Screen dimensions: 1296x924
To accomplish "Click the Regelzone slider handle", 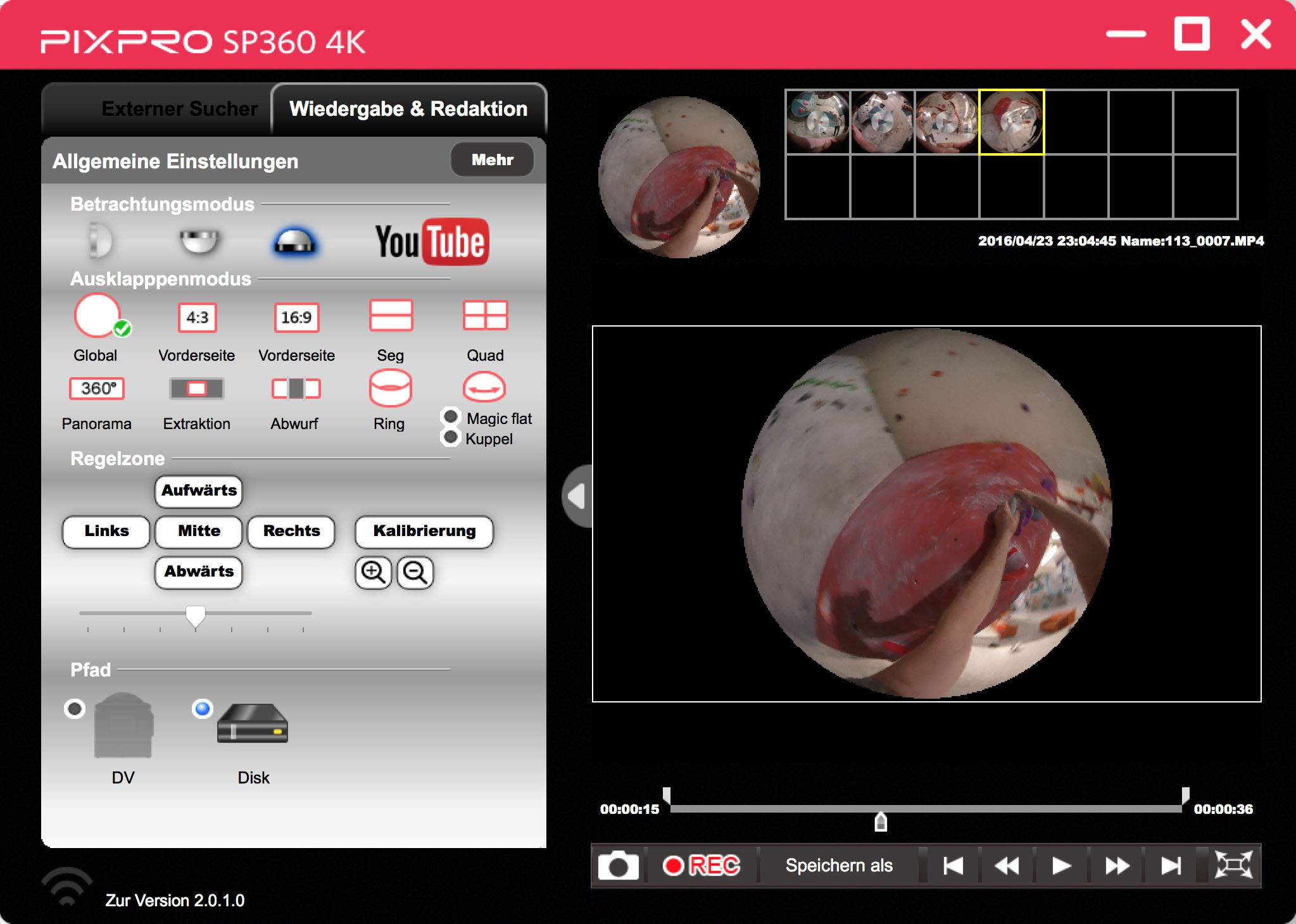I will pyautogui.click(x=195, y=615).
